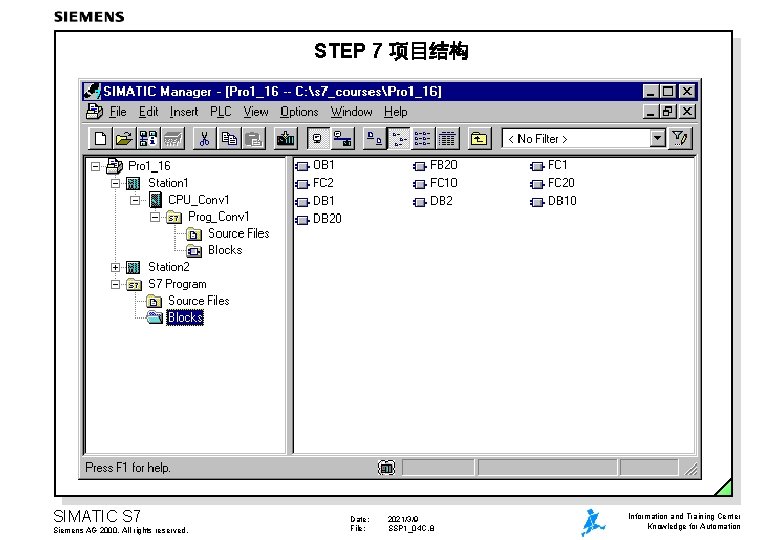
Task: Open the Options menu
Action: 299,112
